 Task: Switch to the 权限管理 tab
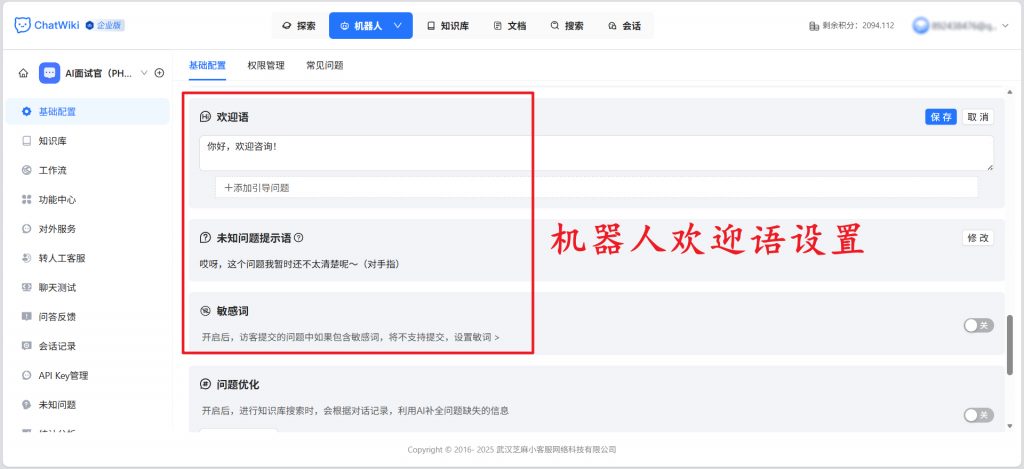pos(266,65)
